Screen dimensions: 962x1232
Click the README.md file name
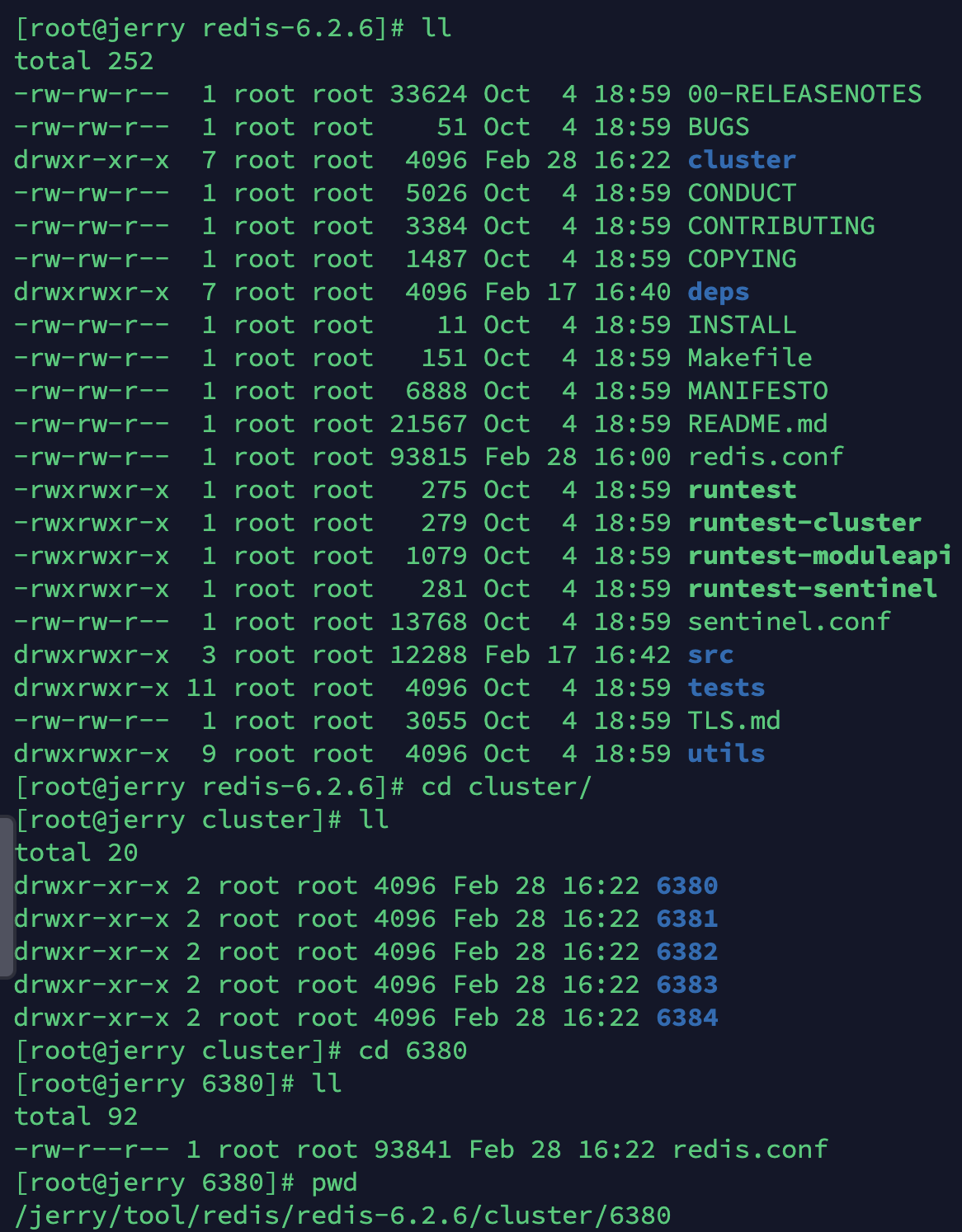coord(757,424)
